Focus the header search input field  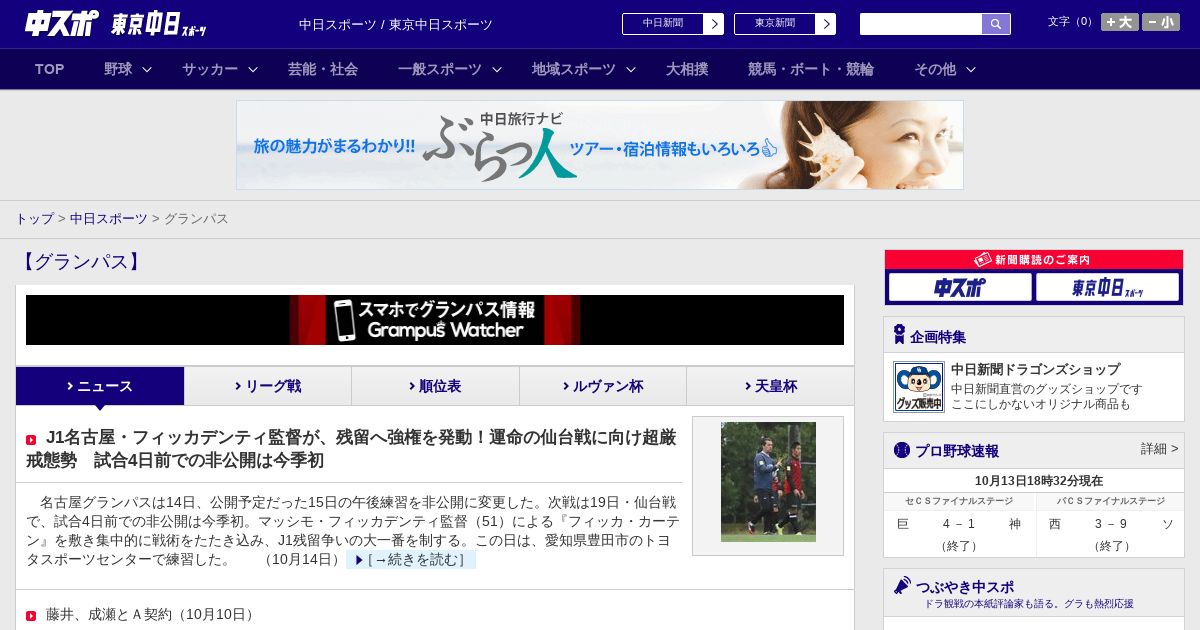pyautogui.click(x=921, y=24)
